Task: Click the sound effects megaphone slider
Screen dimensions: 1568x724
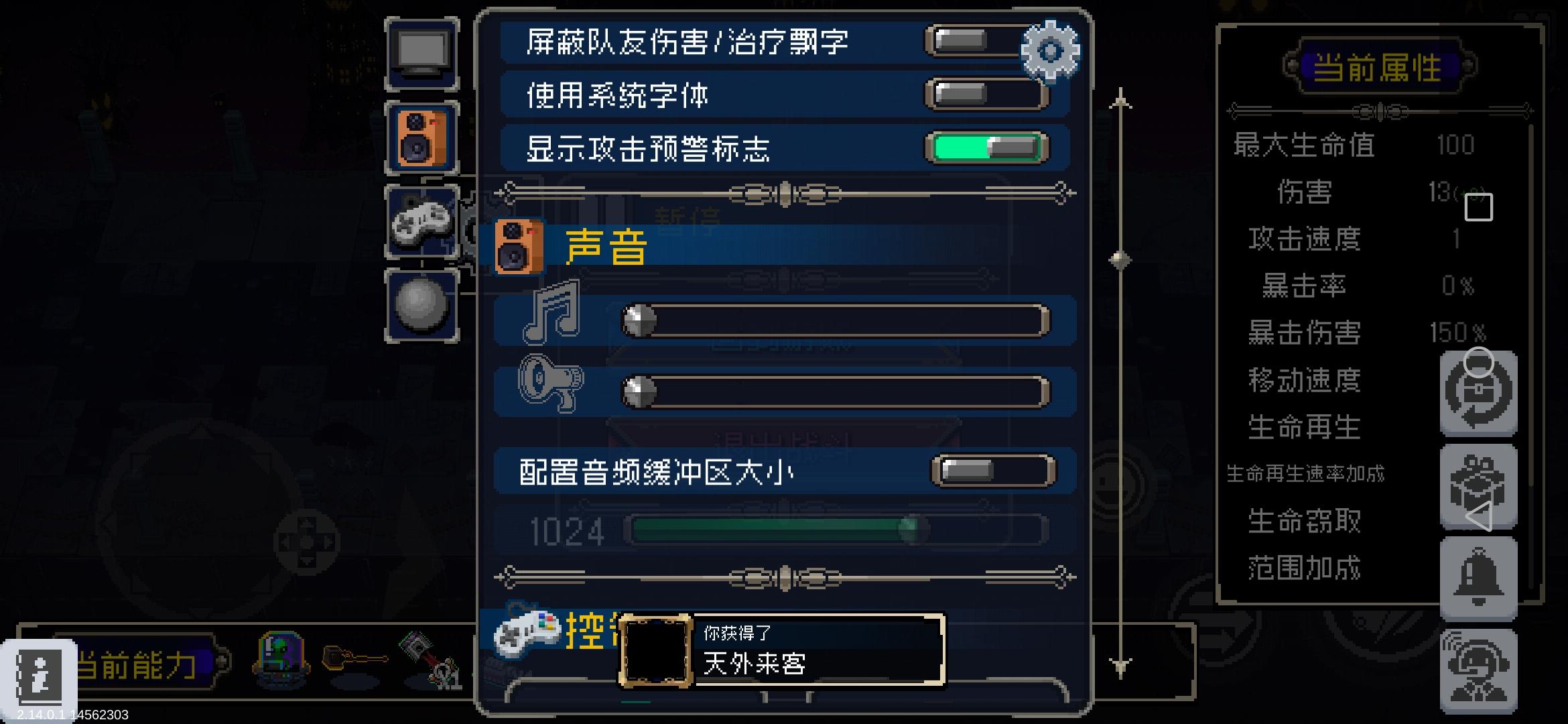Action: pos(835,391)
